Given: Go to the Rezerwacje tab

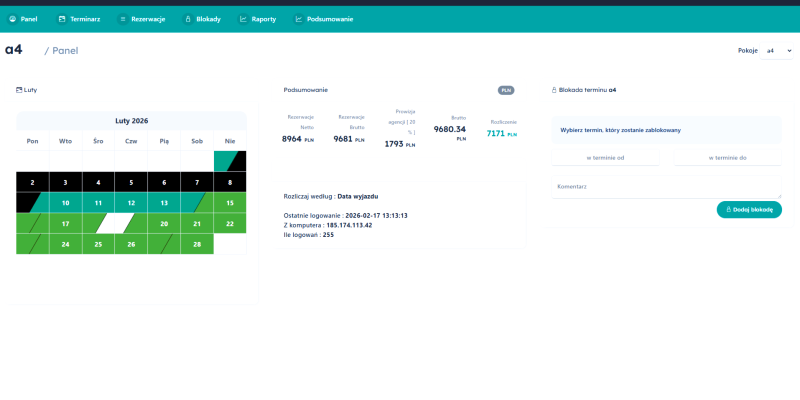Looking at the screenshot, I should pos(148,18).
